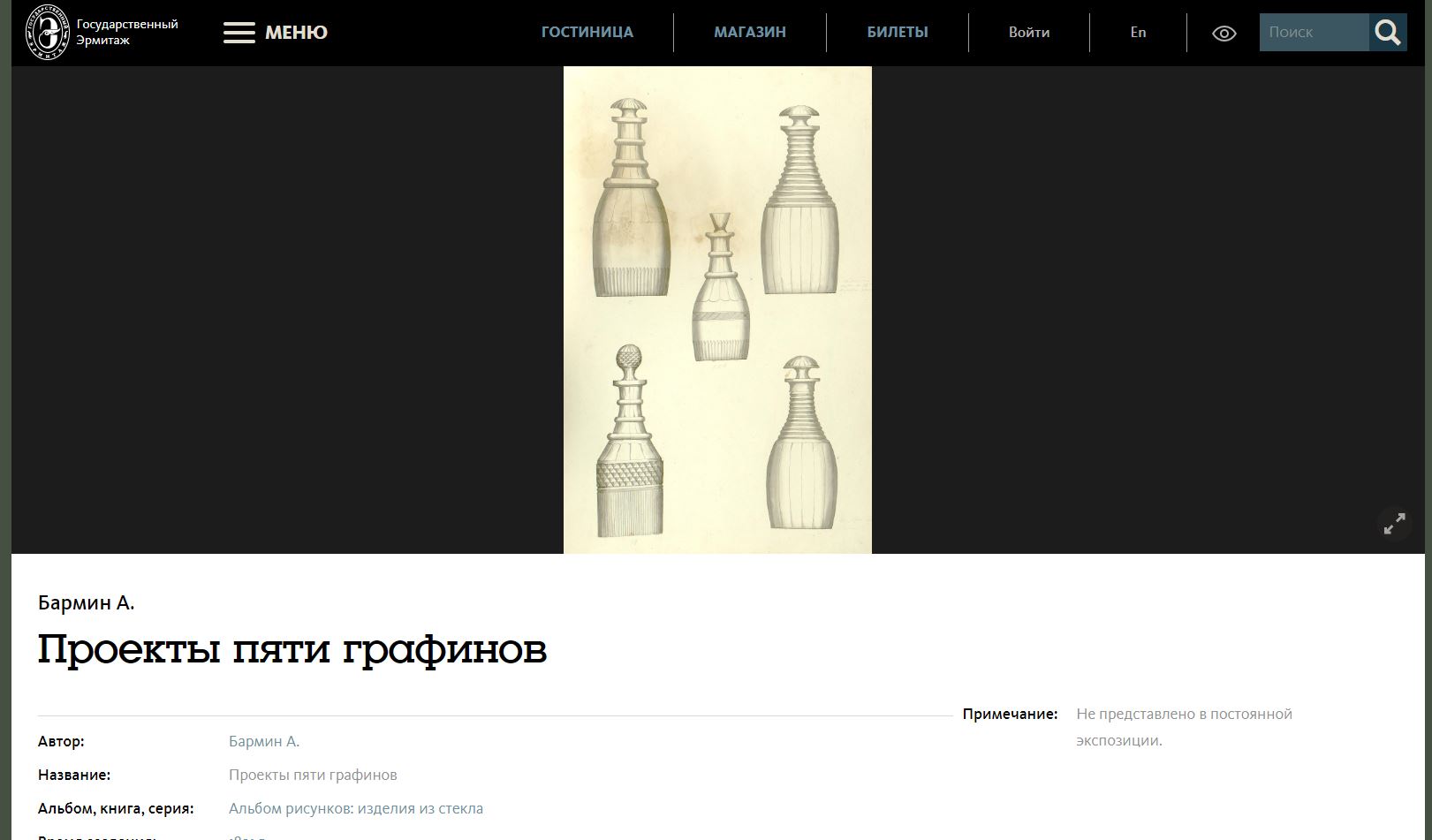Click the note Не представлено в постоянной экспозиции
This screenshot has width=1432, height=840.
pos(1184,727)
